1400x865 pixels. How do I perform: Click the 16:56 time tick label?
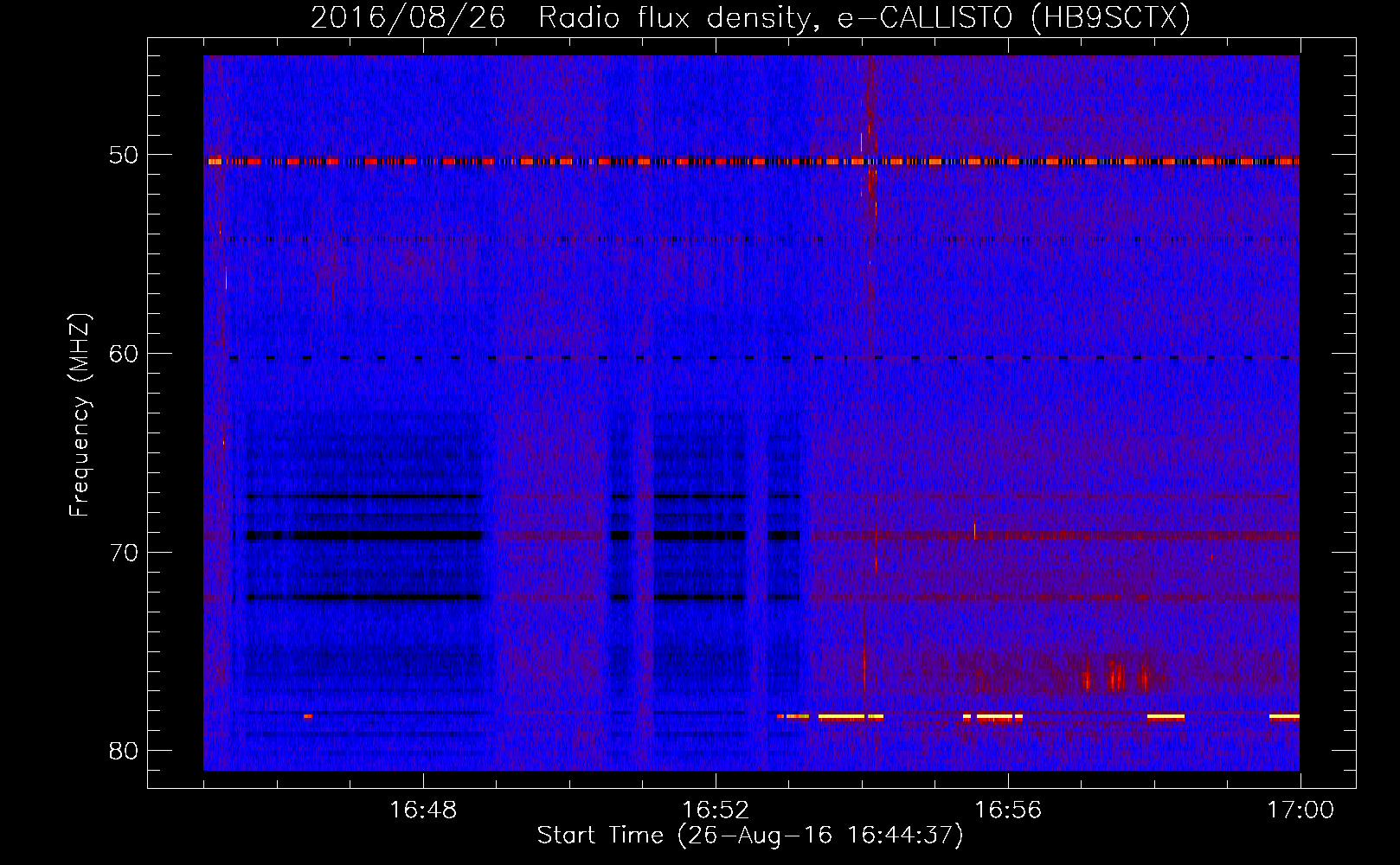(x=1008, y=811)
